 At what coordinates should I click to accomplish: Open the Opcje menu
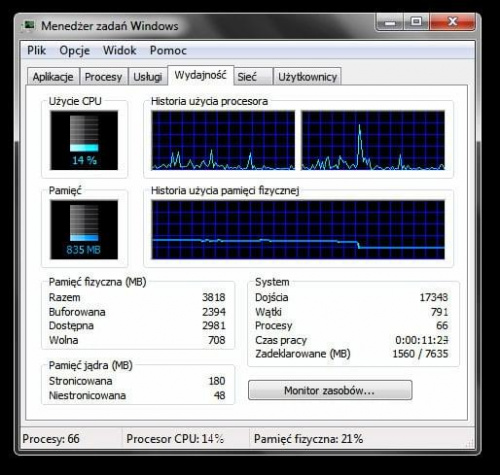pyautogui.click(x=74, y=50)
